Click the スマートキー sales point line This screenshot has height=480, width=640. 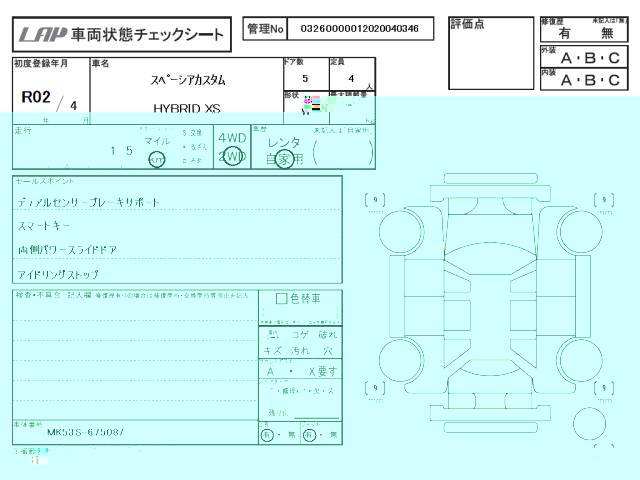coord(44,226)
